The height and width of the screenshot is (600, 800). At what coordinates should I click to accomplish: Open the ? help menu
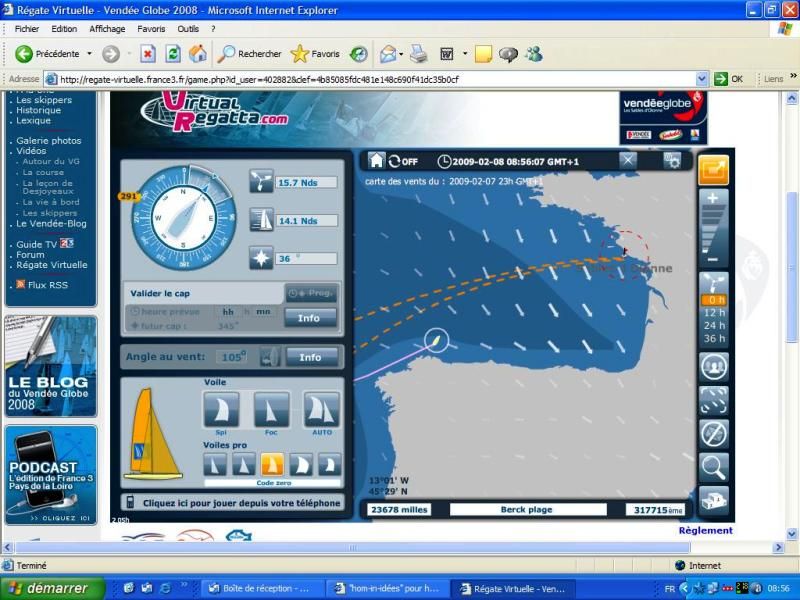213,29
